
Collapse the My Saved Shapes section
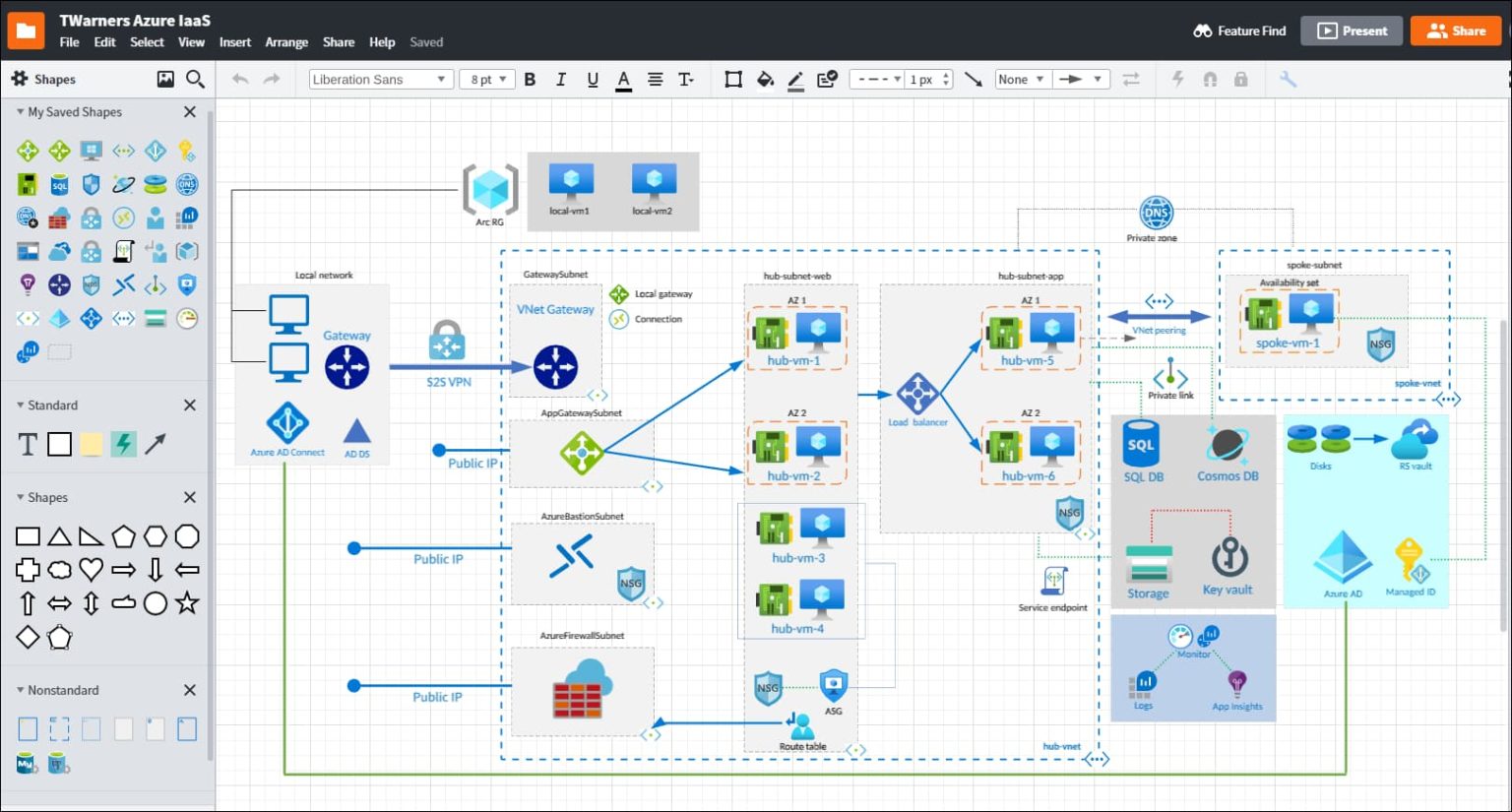pos(20,112)
